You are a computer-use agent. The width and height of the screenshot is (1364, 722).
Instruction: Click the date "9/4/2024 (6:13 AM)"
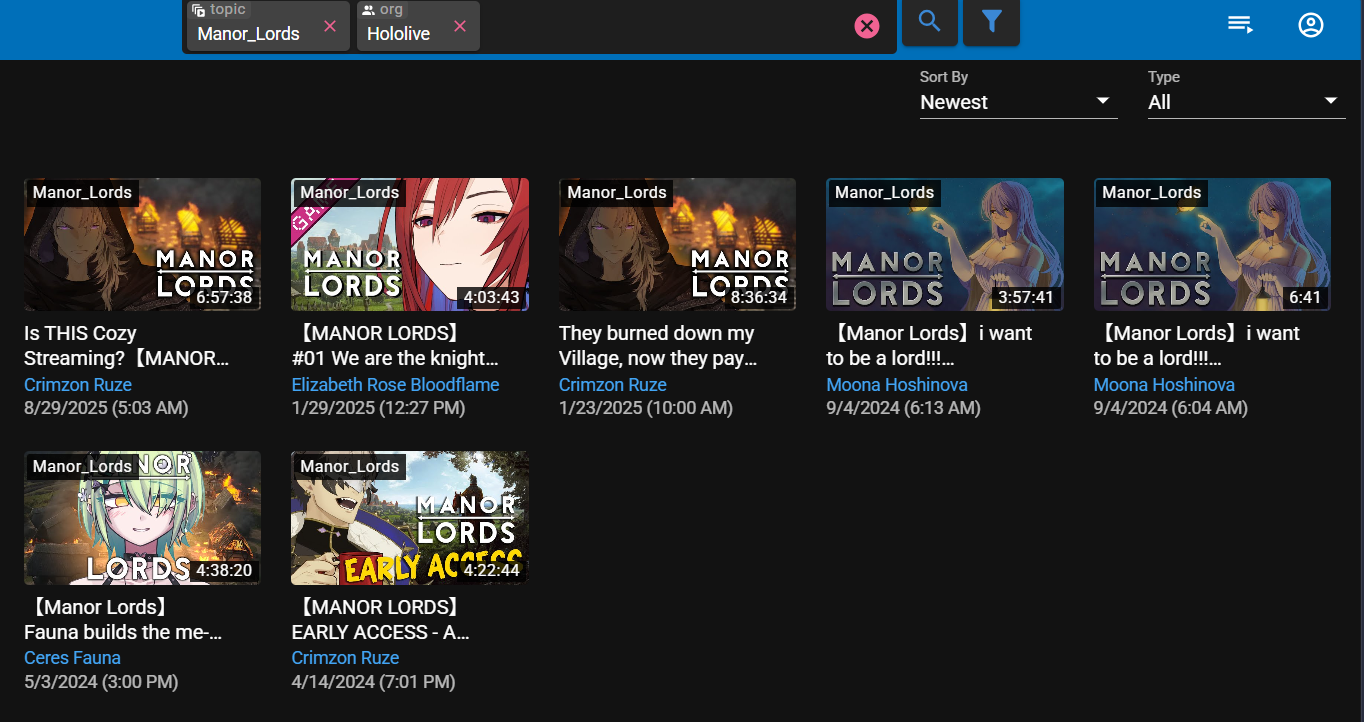903,408
